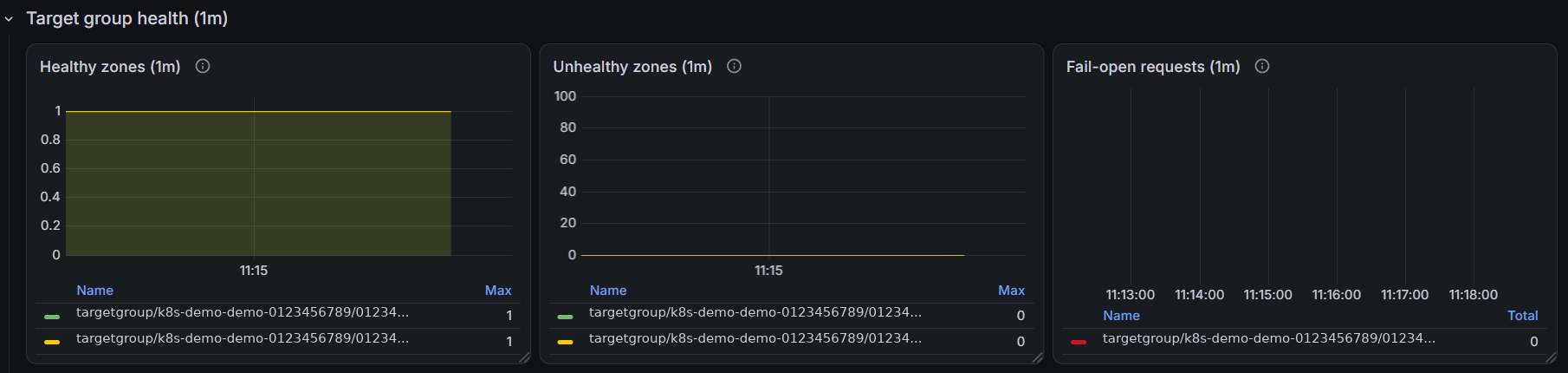
Task: Sort Unhealthy zones legend by Name
Action: (x=608, y=291)
